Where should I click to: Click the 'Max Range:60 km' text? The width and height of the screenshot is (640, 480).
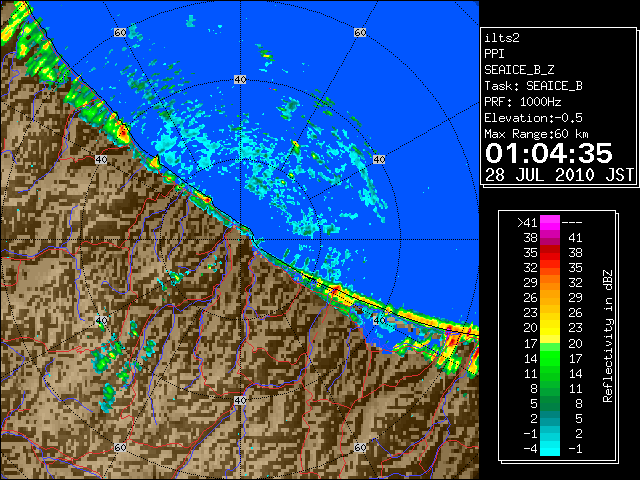pyautogui.click(x=536, y=134)
